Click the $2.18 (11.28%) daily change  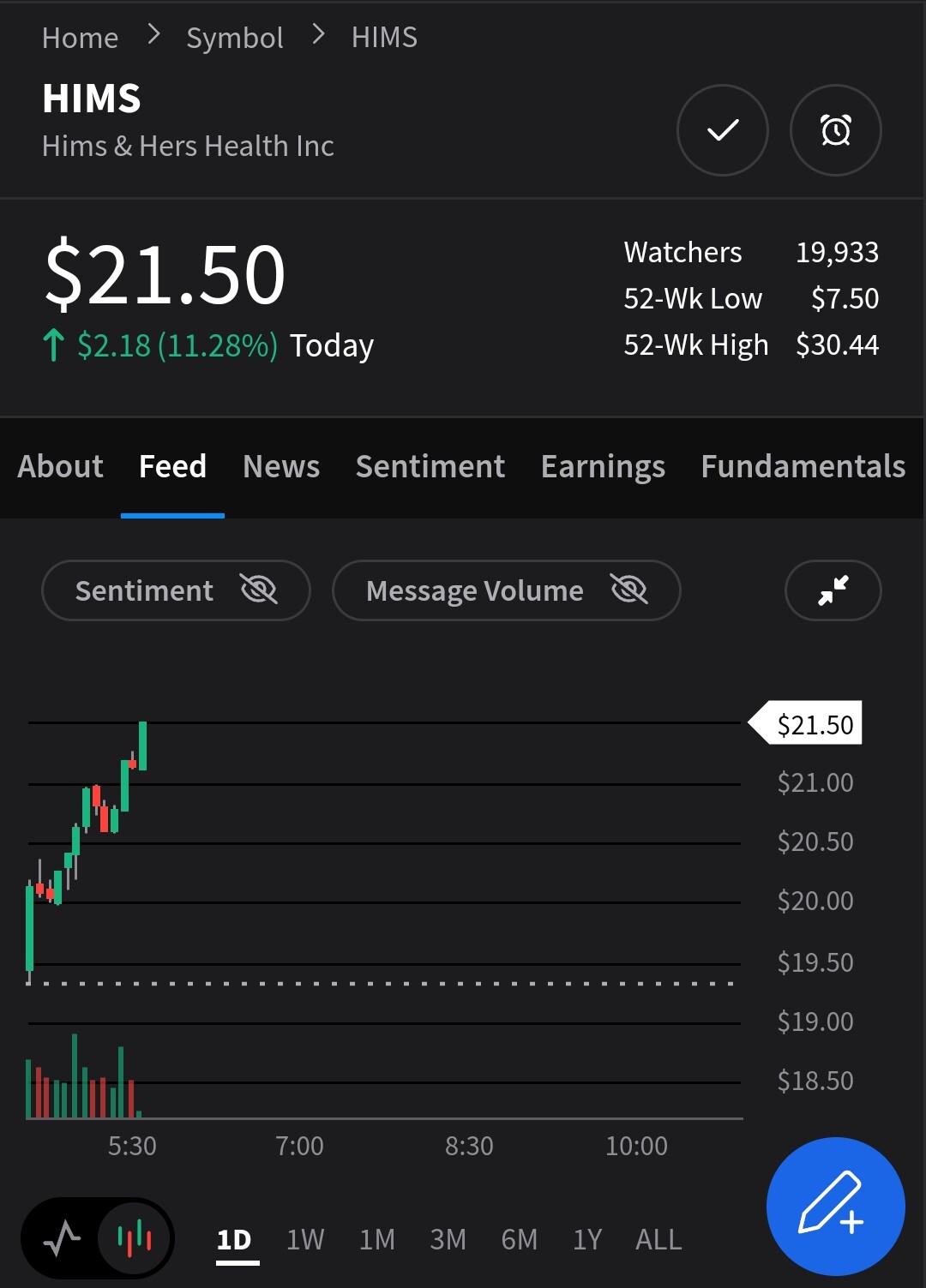pos(177,345)
